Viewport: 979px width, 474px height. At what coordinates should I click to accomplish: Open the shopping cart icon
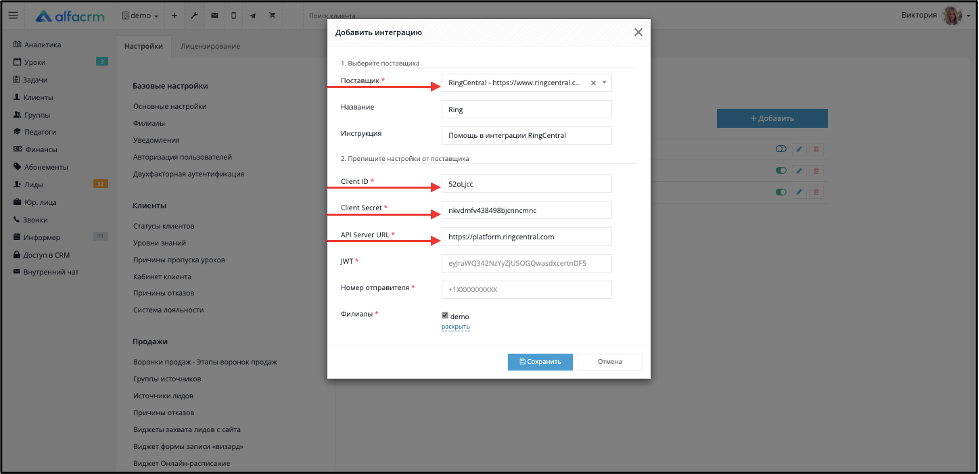(272, 16)
